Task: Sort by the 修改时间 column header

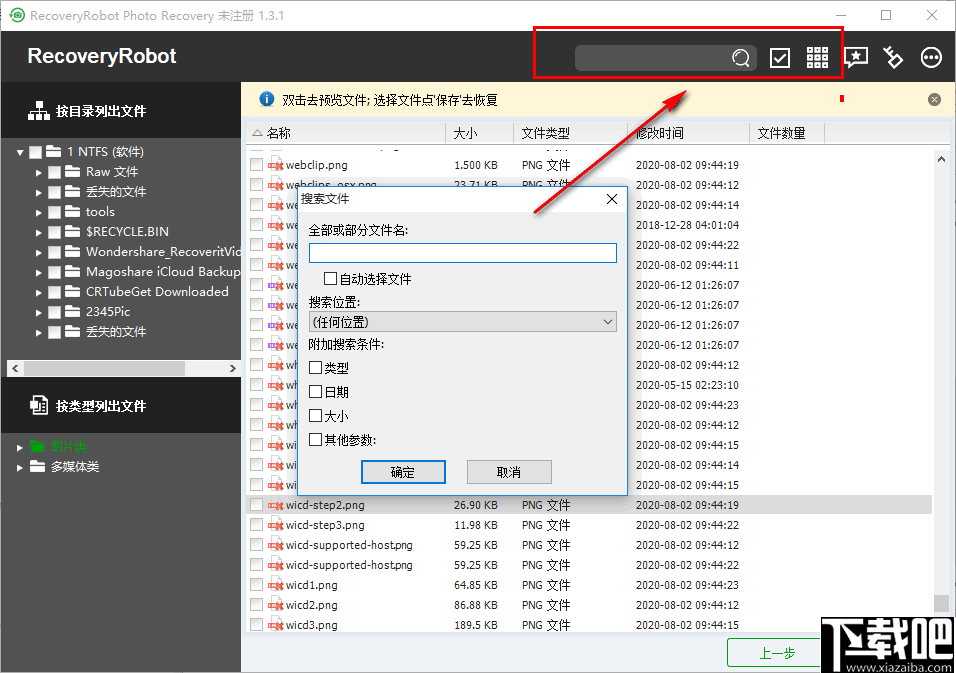Action: pos(688,133)
